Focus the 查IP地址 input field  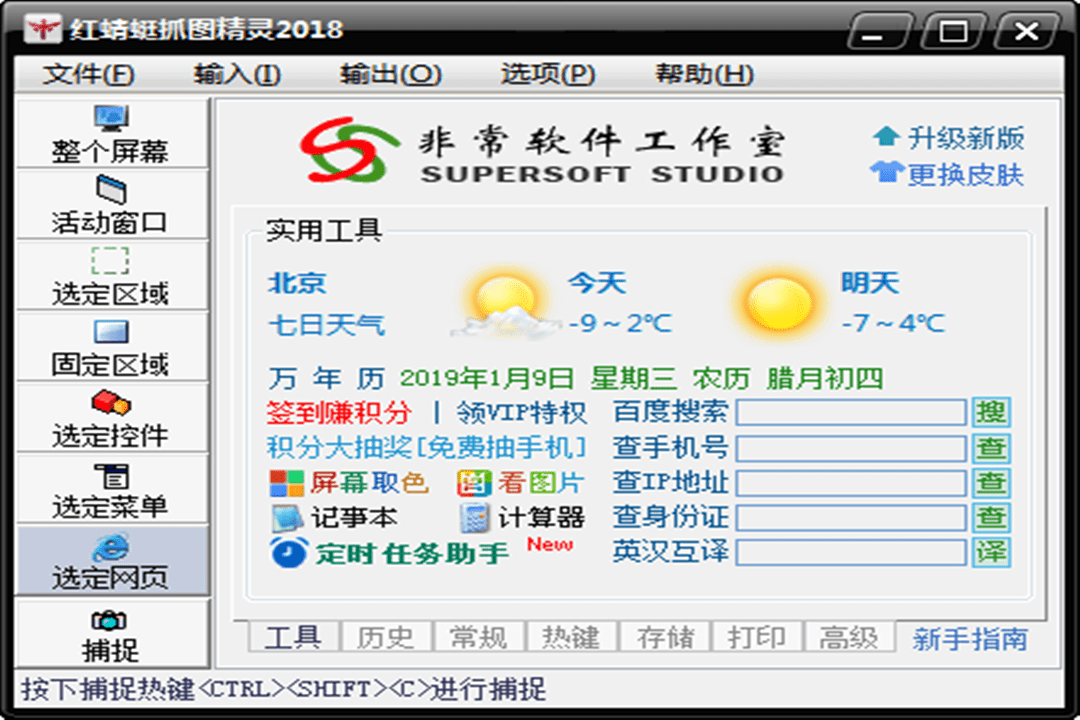[x=851, y=483]
